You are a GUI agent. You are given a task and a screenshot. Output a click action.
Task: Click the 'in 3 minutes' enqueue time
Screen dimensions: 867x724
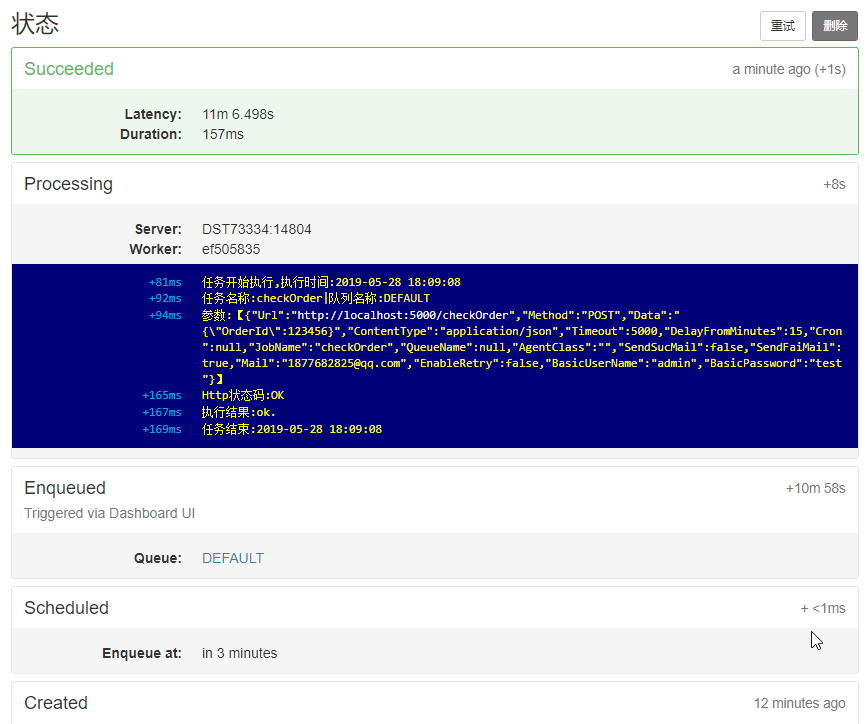pos(239,653)
